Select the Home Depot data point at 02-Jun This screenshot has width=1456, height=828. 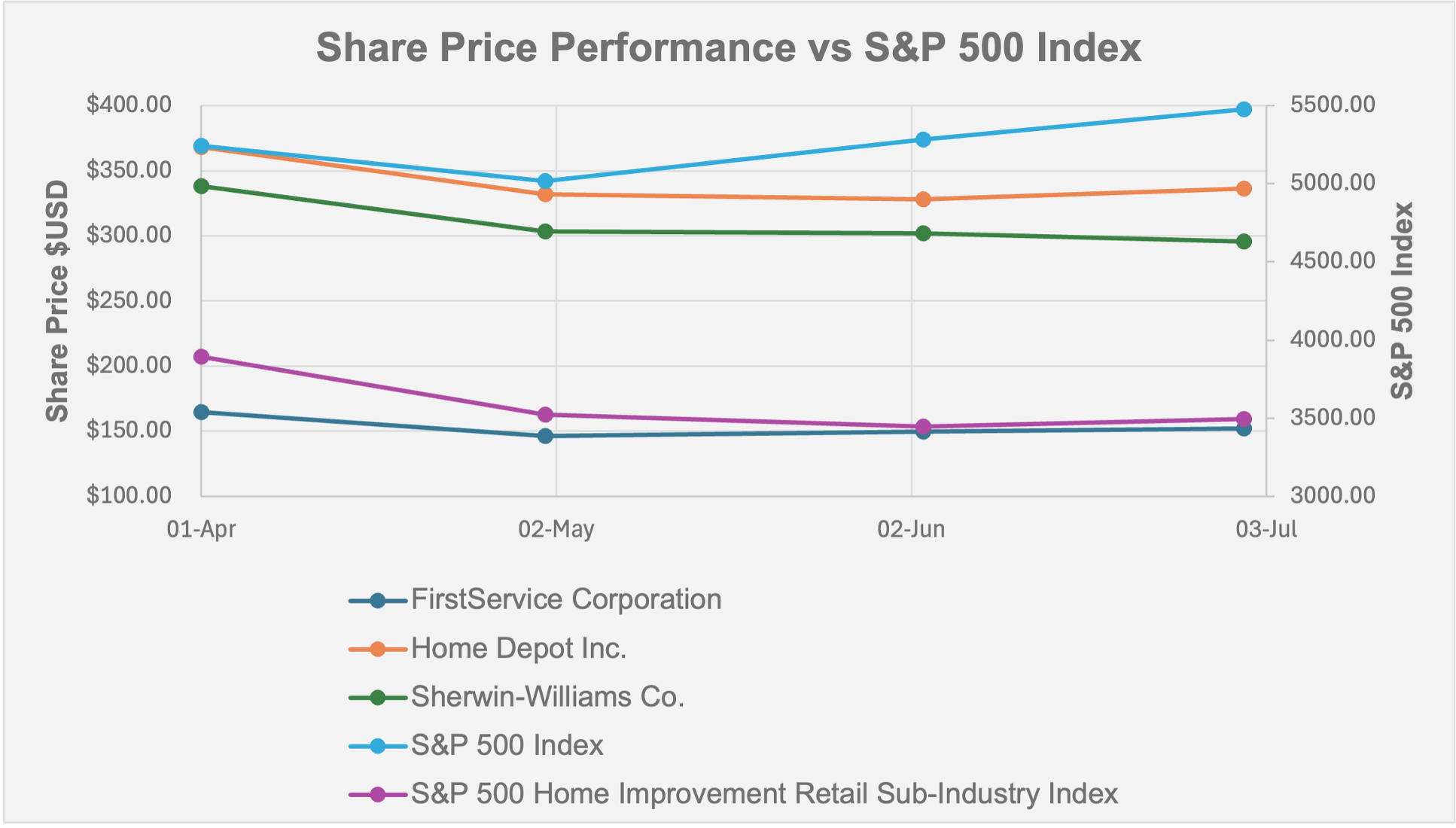pos(923,199)
